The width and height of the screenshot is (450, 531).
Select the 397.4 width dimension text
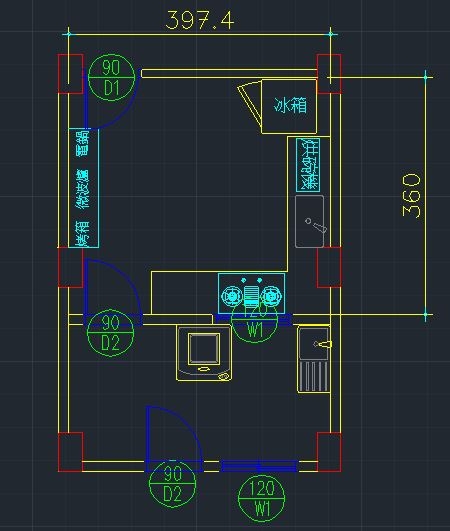point(199,20)
